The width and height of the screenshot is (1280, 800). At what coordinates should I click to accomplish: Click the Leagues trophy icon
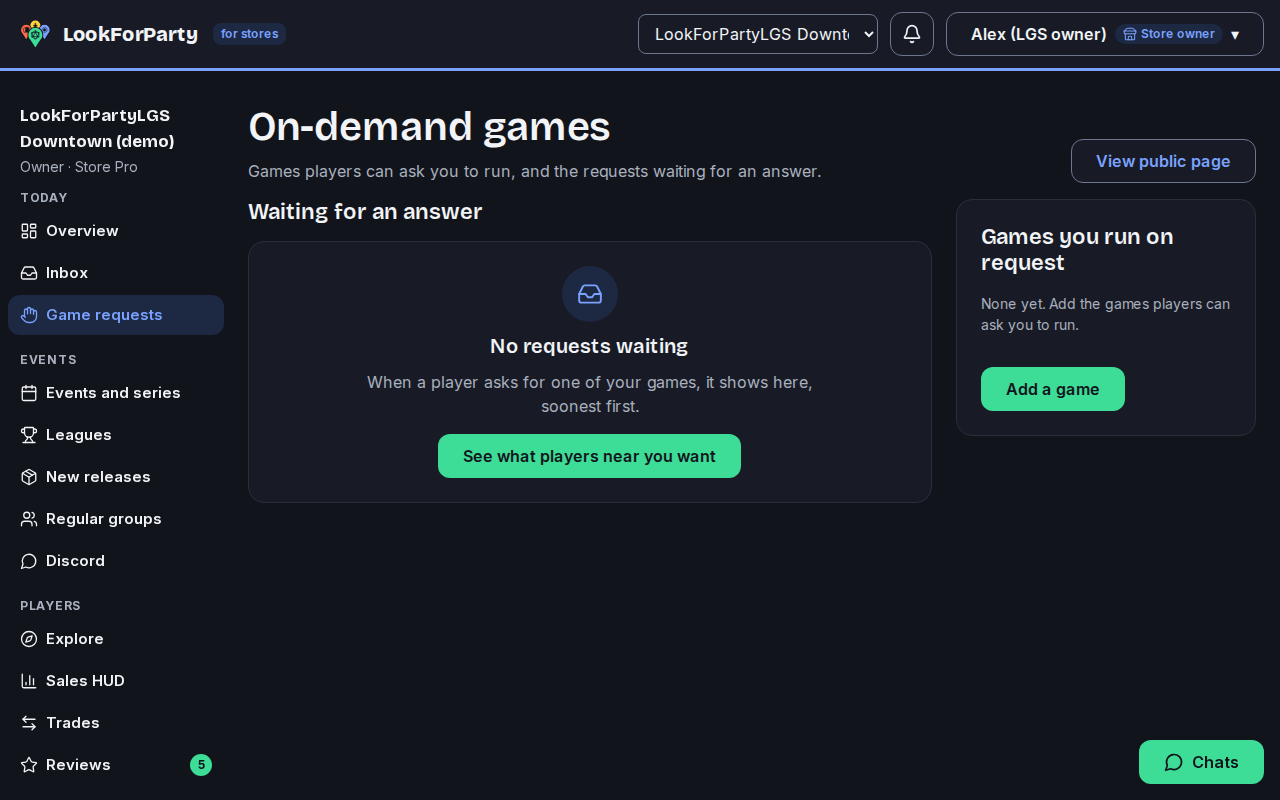pos(29,435)
